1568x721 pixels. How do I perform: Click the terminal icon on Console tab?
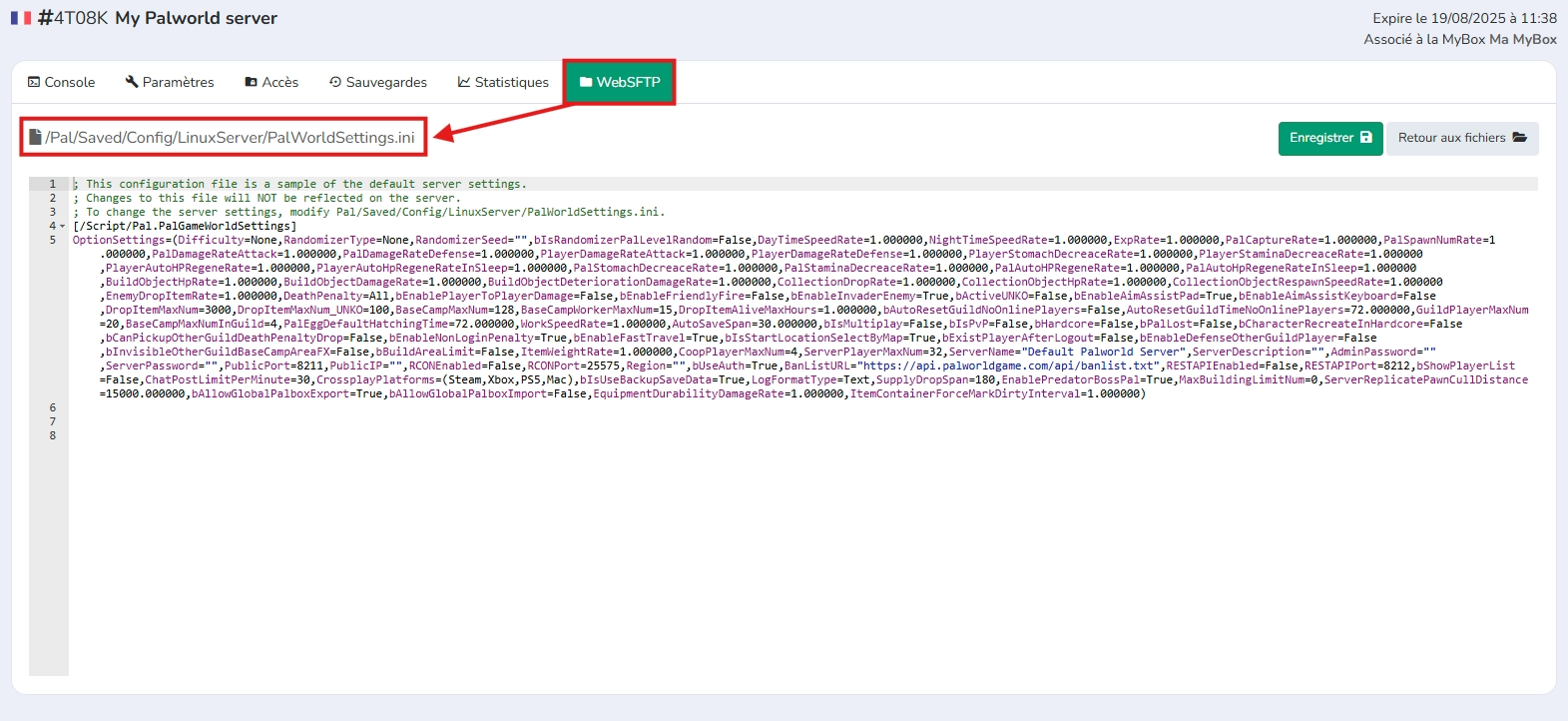coord(34,82)
